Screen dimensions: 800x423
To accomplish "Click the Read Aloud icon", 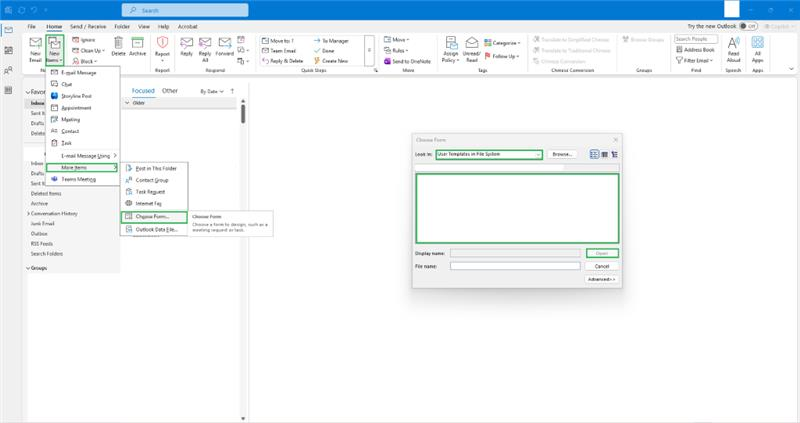I will pos(733,43).
